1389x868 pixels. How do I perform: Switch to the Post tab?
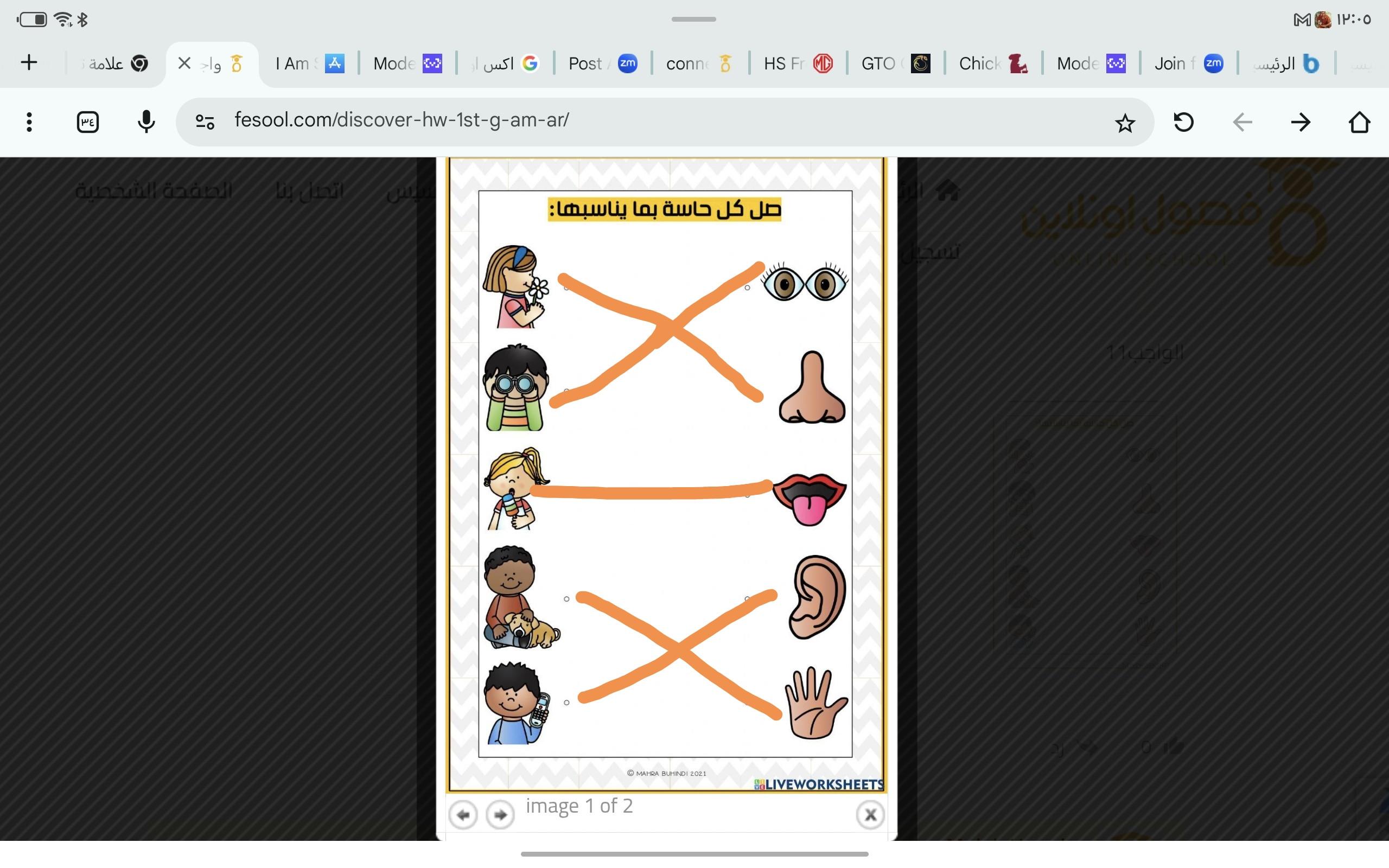pyautogui.click(x=603, y=63)
